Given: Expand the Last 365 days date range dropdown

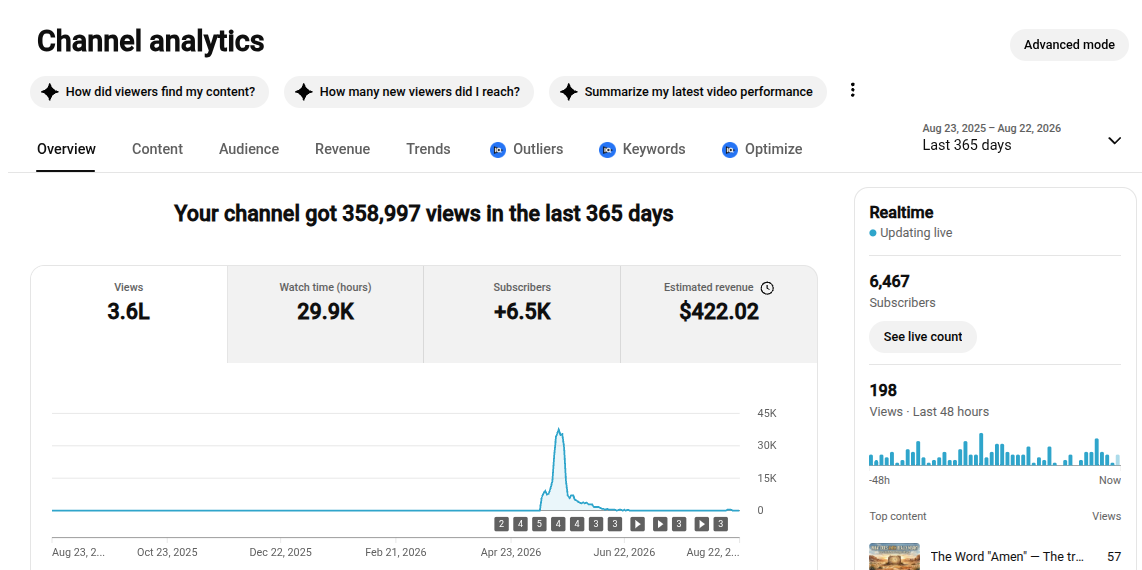Looking at the screenshot, I should pyautogui.click(x=1021, y=138).
